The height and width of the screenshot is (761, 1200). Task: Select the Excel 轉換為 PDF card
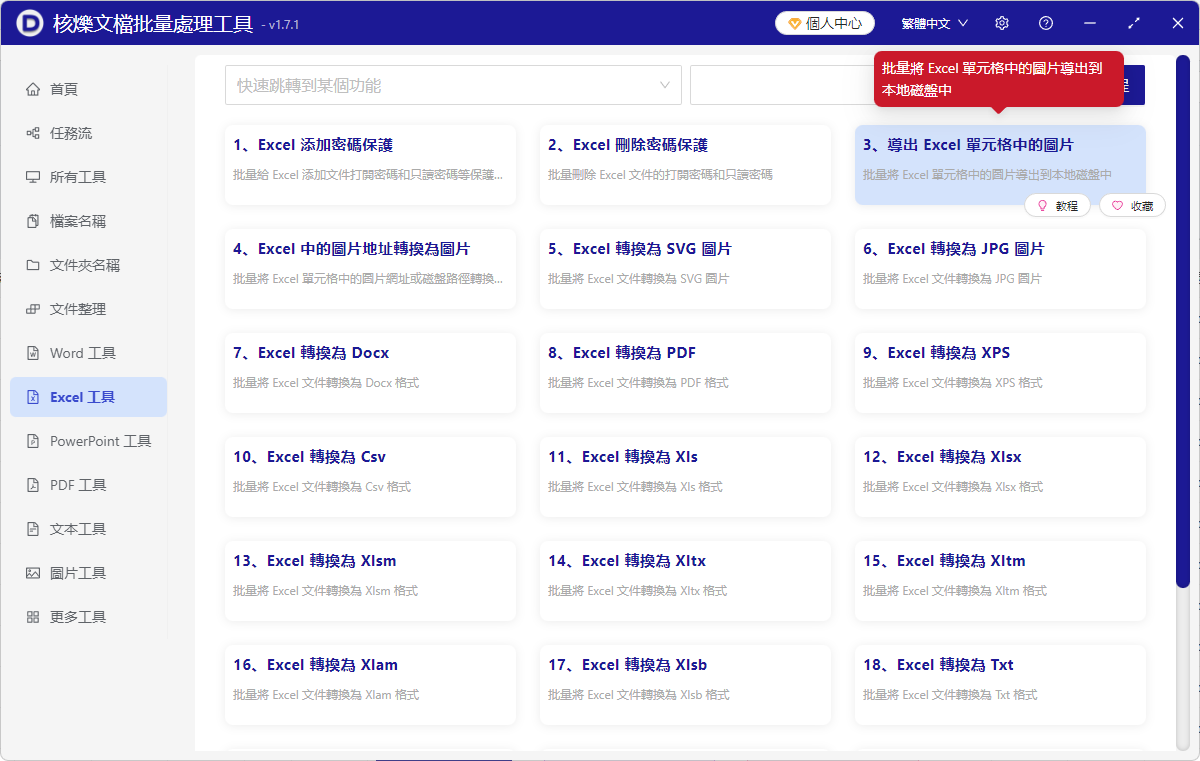pos(685,372)
